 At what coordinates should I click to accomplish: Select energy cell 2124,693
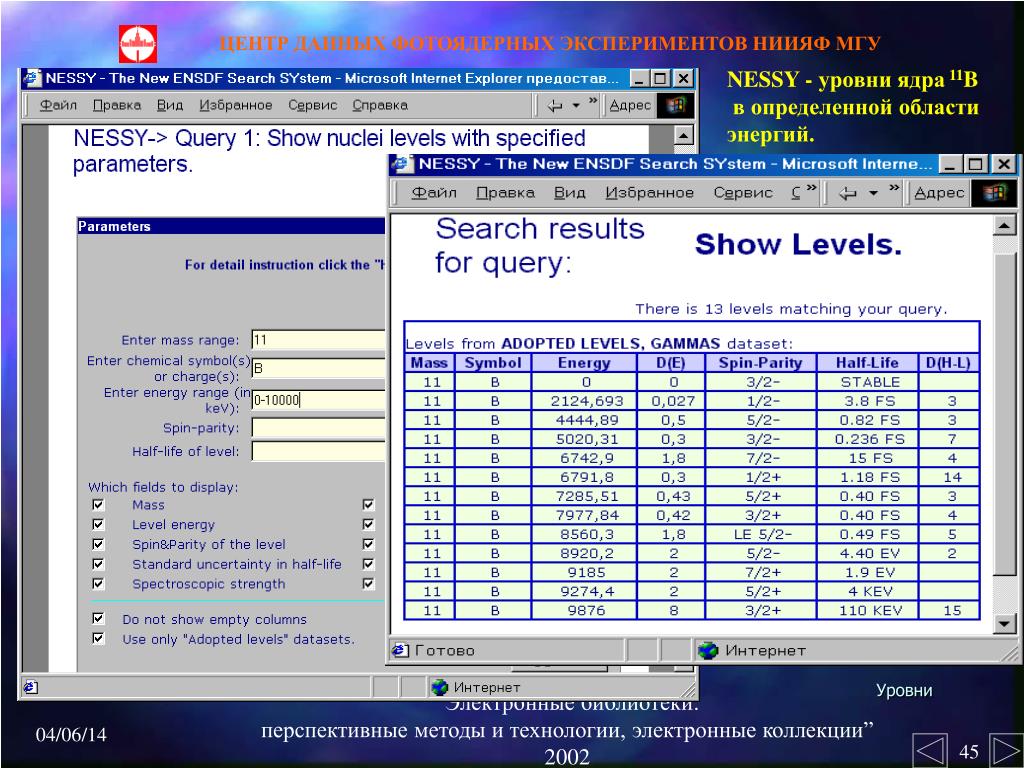[x=586, y=401]
